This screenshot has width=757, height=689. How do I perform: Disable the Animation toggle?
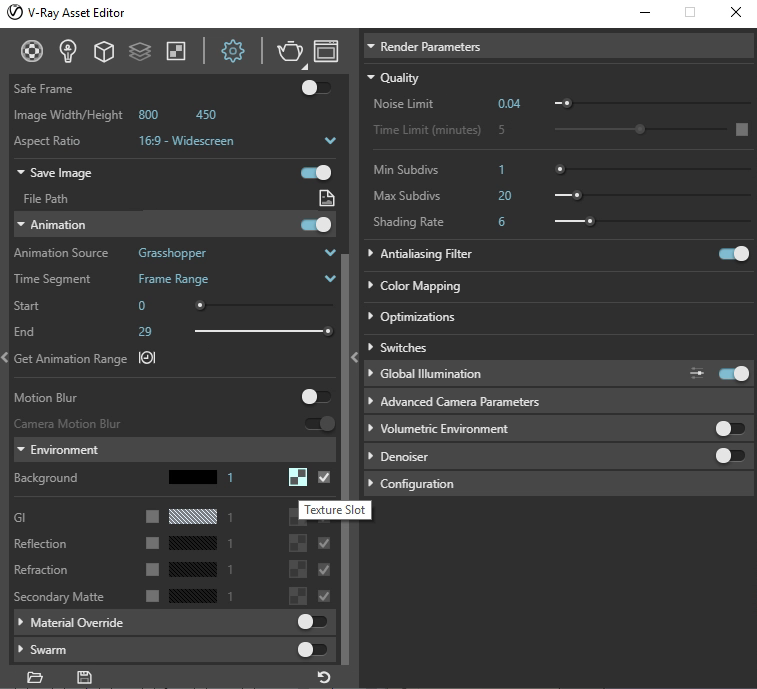(x=316, y=225)
